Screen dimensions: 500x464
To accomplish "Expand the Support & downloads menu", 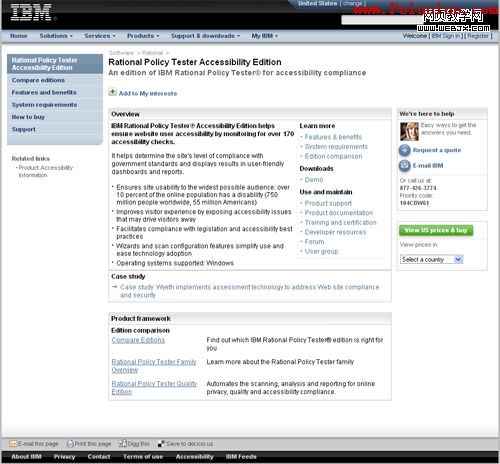I will (205, 36).
